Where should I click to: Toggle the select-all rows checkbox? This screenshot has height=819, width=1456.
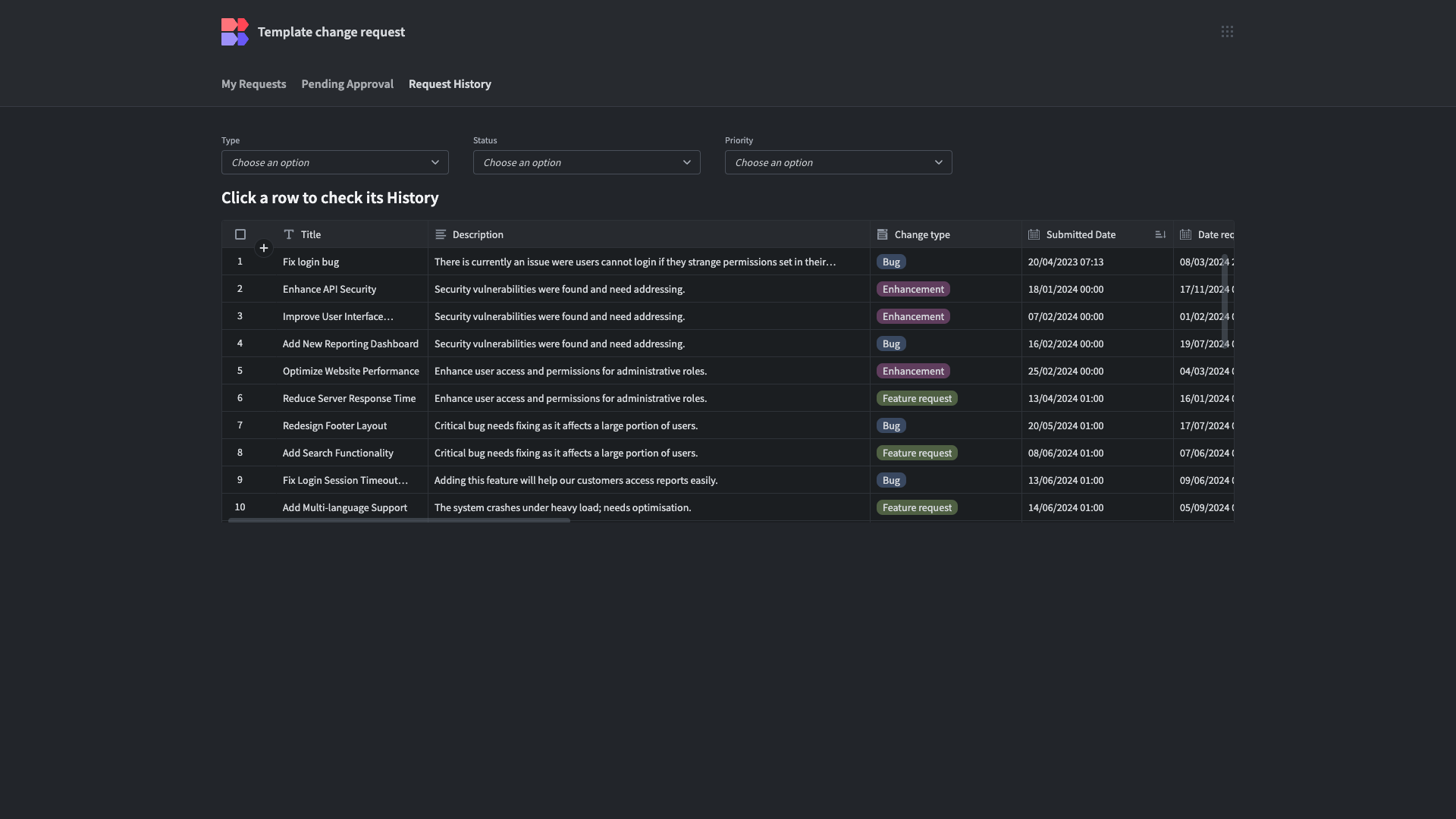tap(240, 234)
